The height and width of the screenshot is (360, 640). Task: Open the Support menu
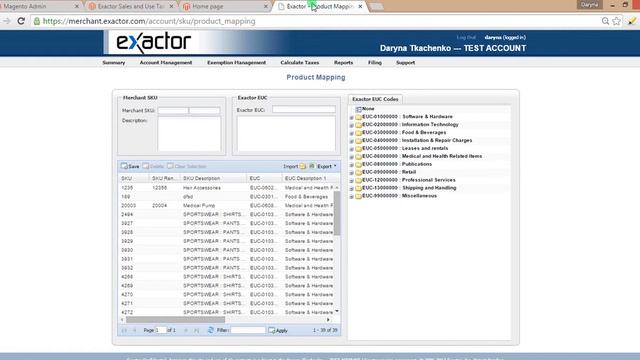[405, 63]
